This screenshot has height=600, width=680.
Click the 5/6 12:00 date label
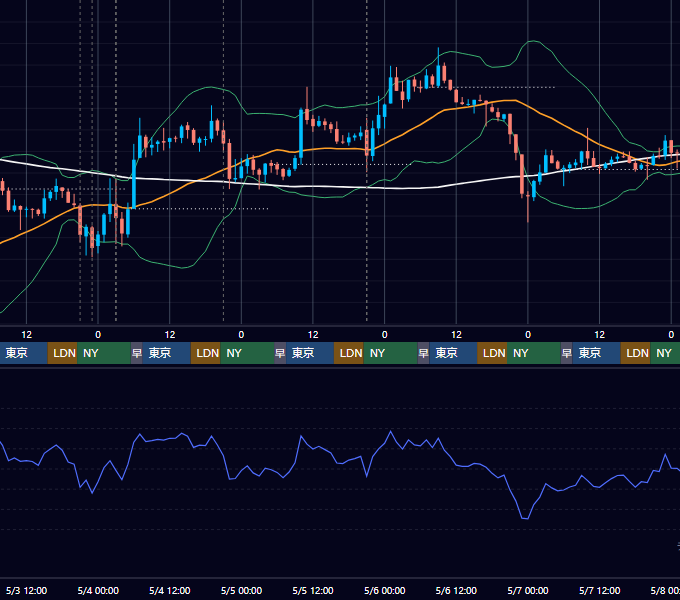tap(456, 590)
